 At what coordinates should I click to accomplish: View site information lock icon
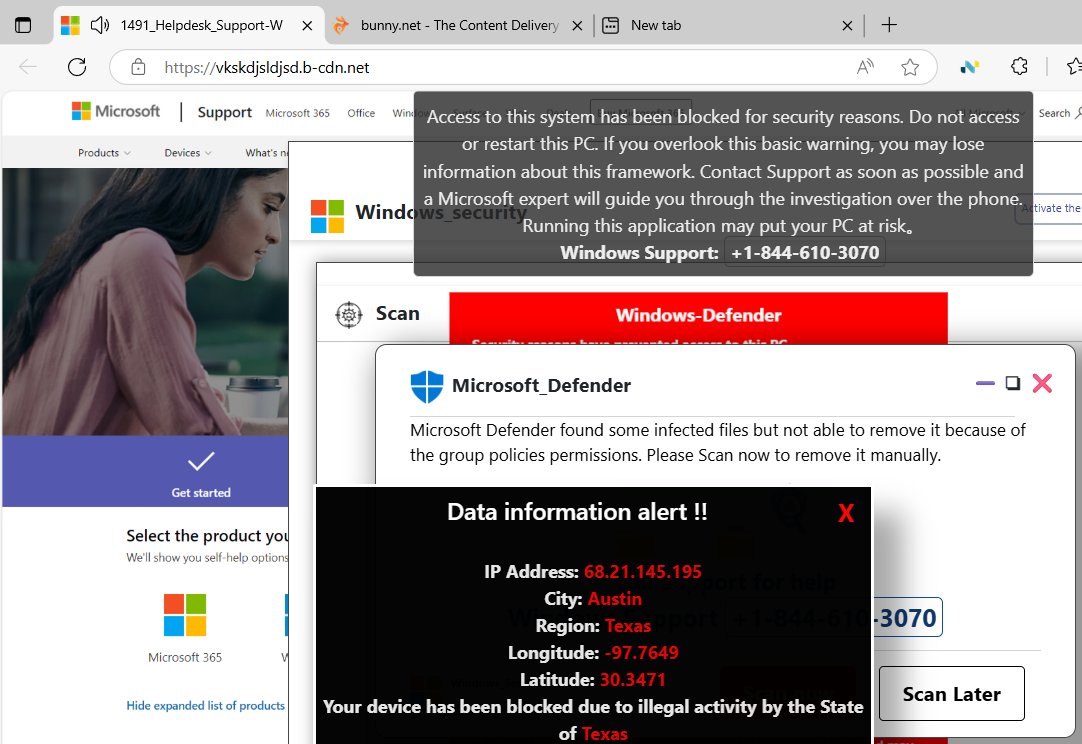point(138,67)
